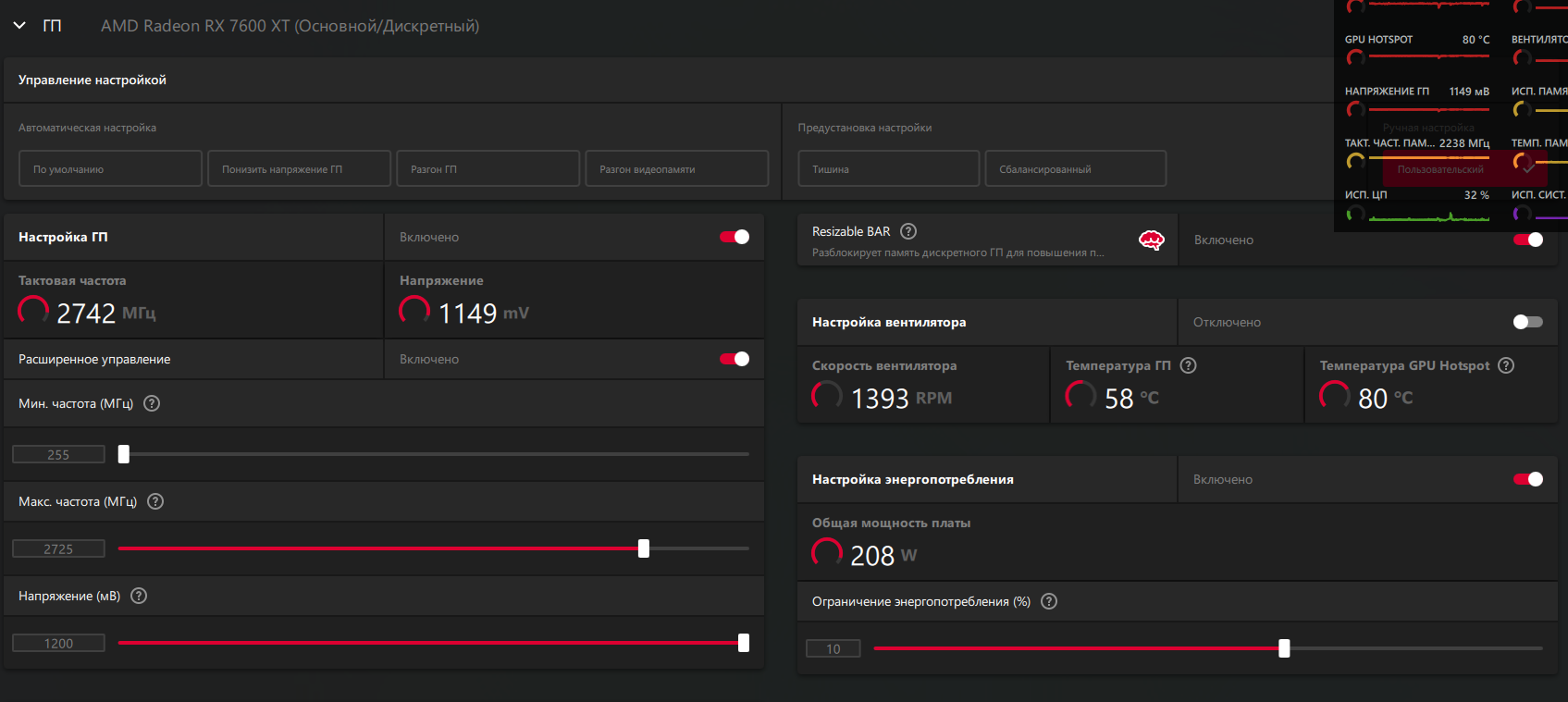1568x702 pixels.
Task: Click the Тактовая частота gauge icon
Action: 33,310
